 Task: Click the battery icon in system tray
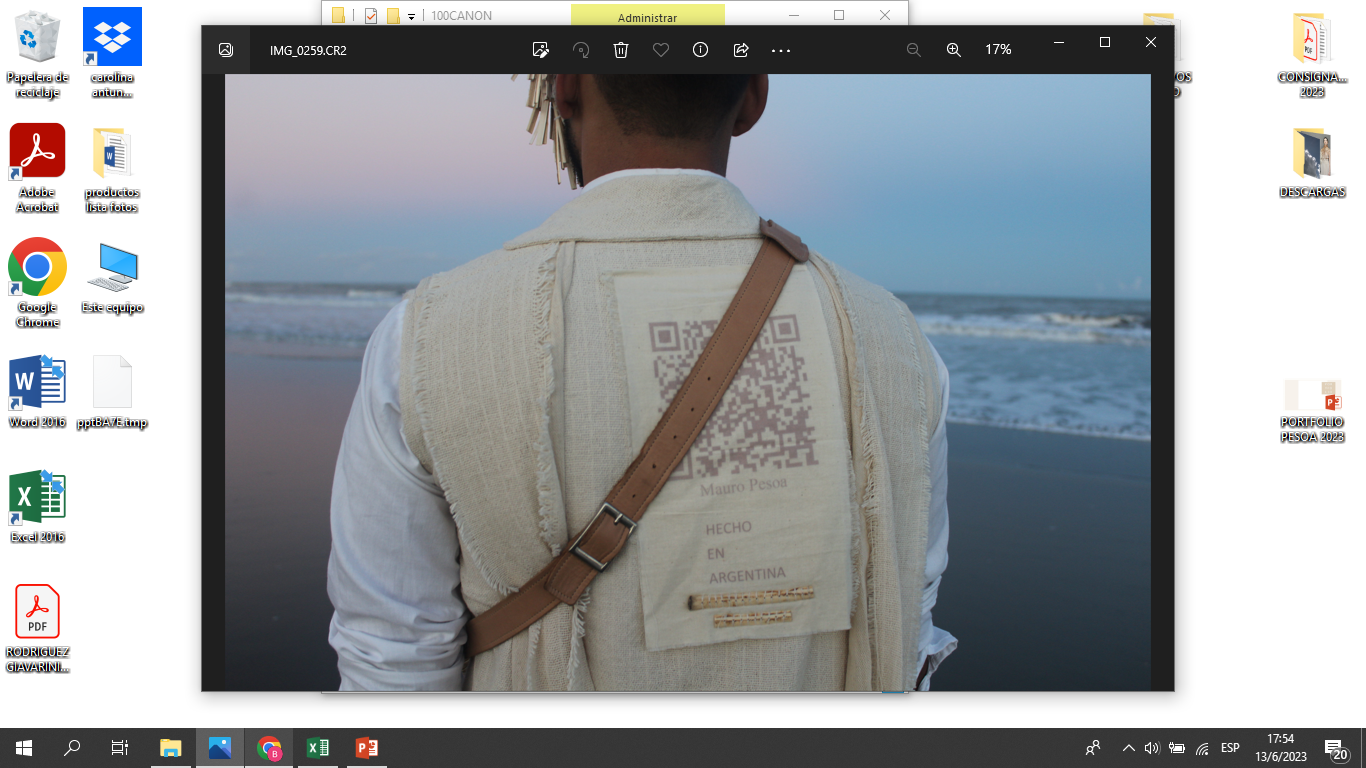1177,748
